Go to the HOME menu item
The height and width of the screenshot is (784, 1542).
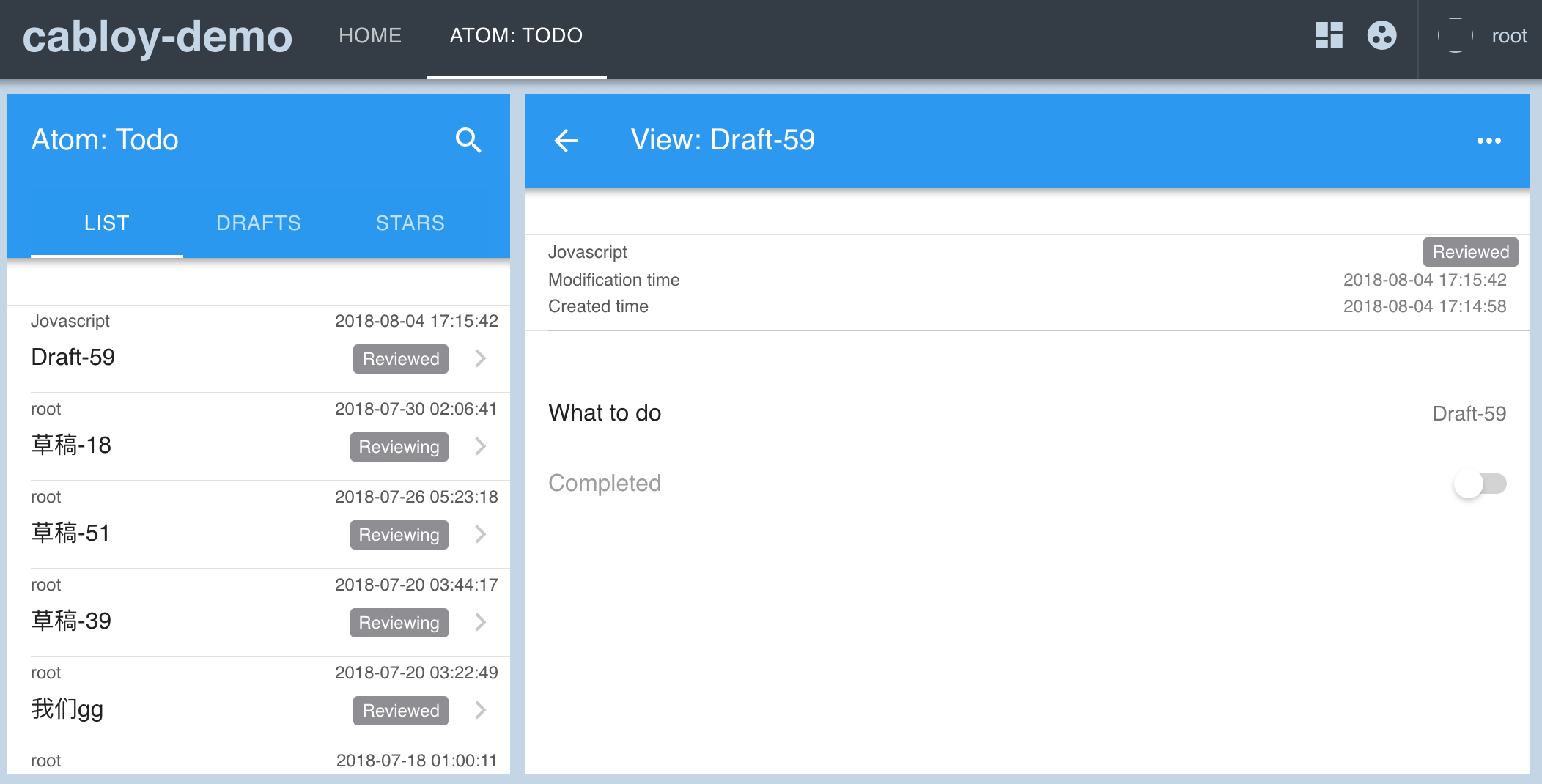(x=370, y=35)
